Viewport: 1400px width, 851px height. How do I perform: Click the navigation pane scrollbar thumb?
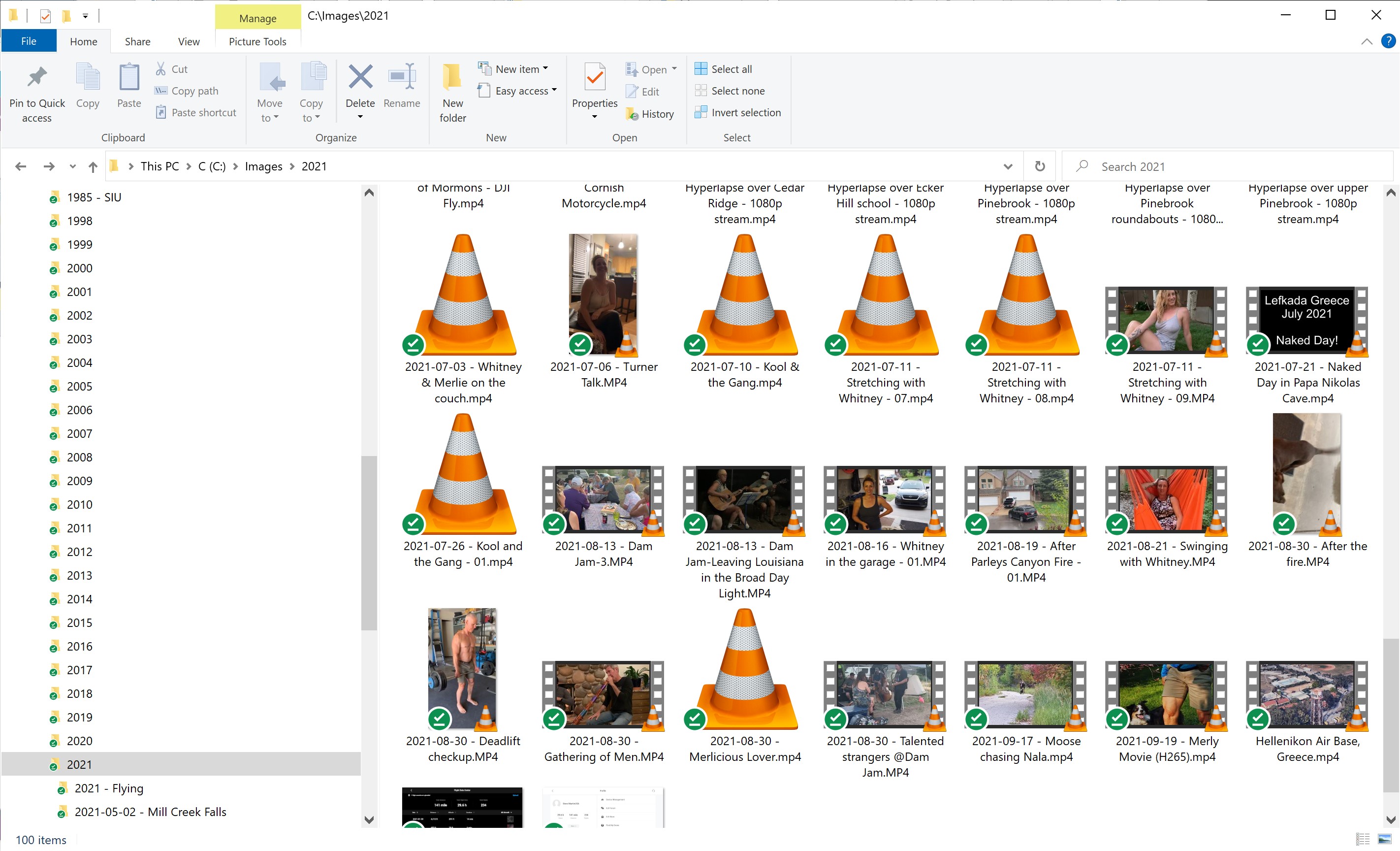point(369,542)
